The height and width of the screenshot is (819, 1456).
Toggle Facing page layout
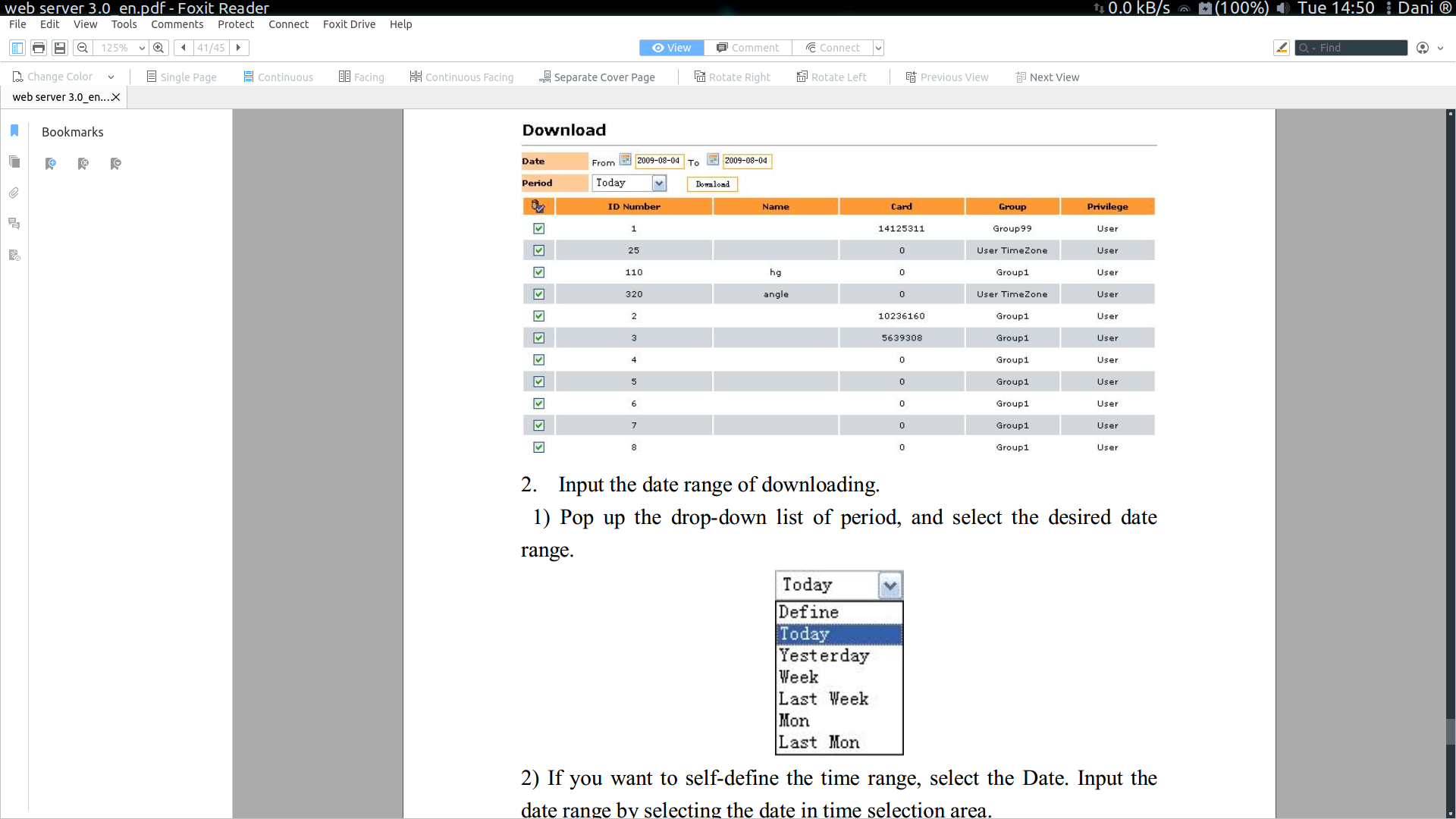click(x=361, y=77)
